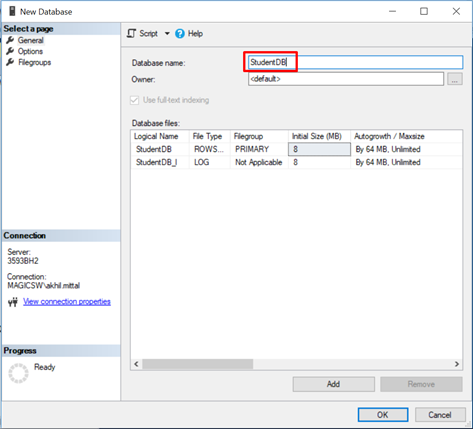Select the General page wrench icon

[x=10, y=40]
